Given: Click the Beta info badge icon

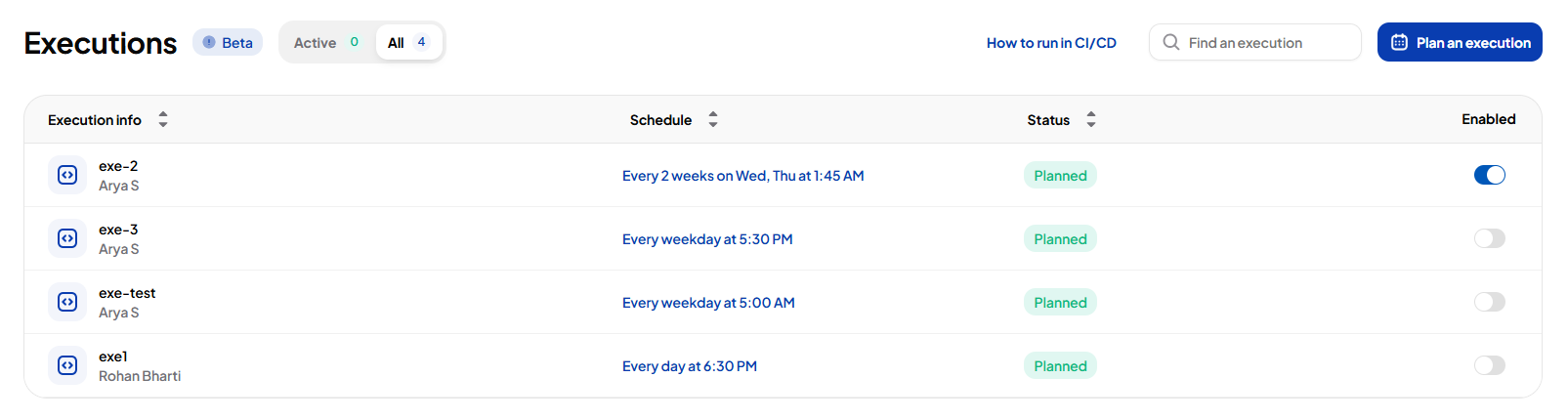Looking at the screenshot, I should (x=209, y=42).
